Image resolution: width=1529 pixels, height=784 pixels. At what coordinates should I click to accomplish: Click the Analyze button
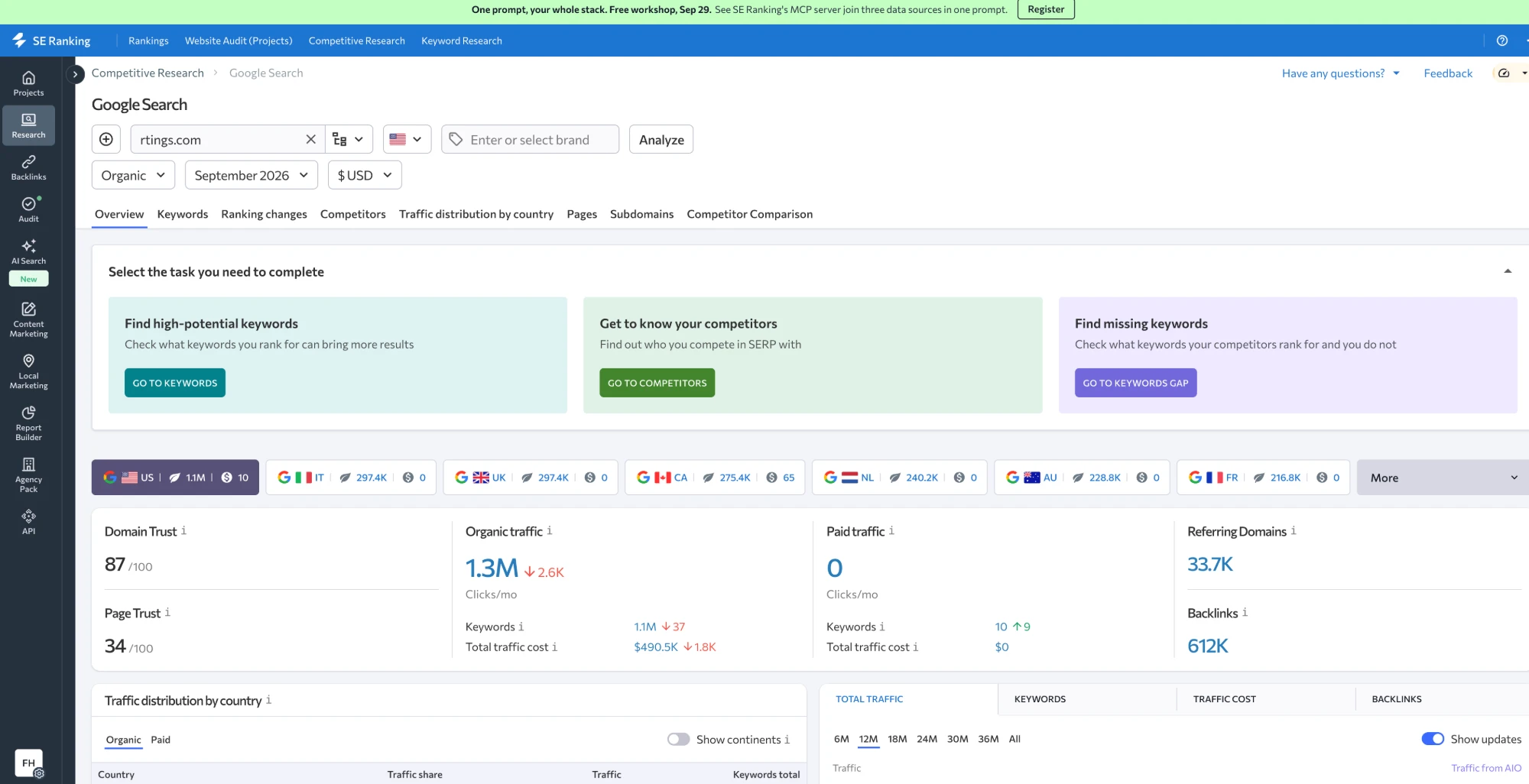[x=661, y=139]
